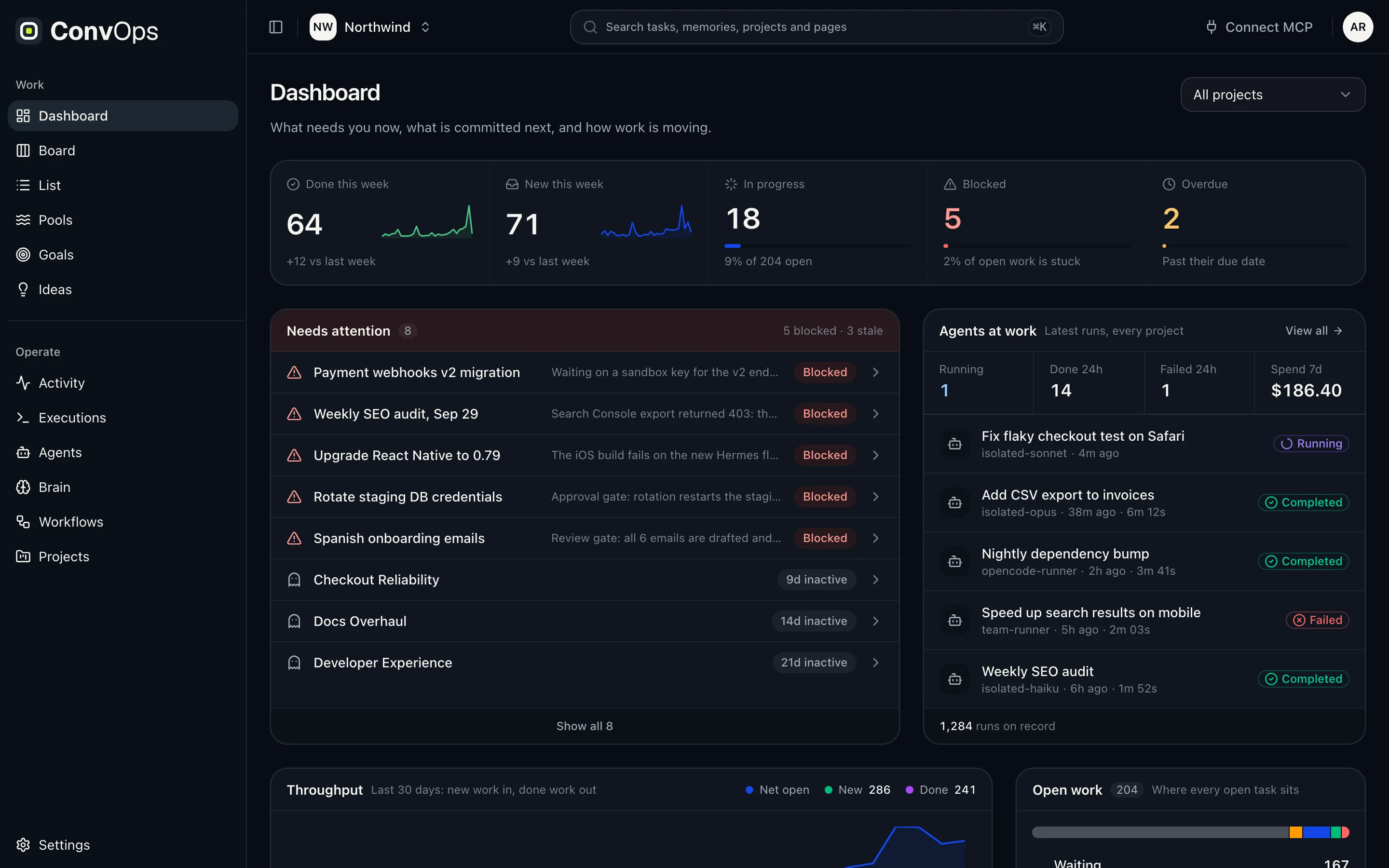The image size is (1389, 868).
Task: Click orange segment of Open work bar
Action: (1295, 832)
